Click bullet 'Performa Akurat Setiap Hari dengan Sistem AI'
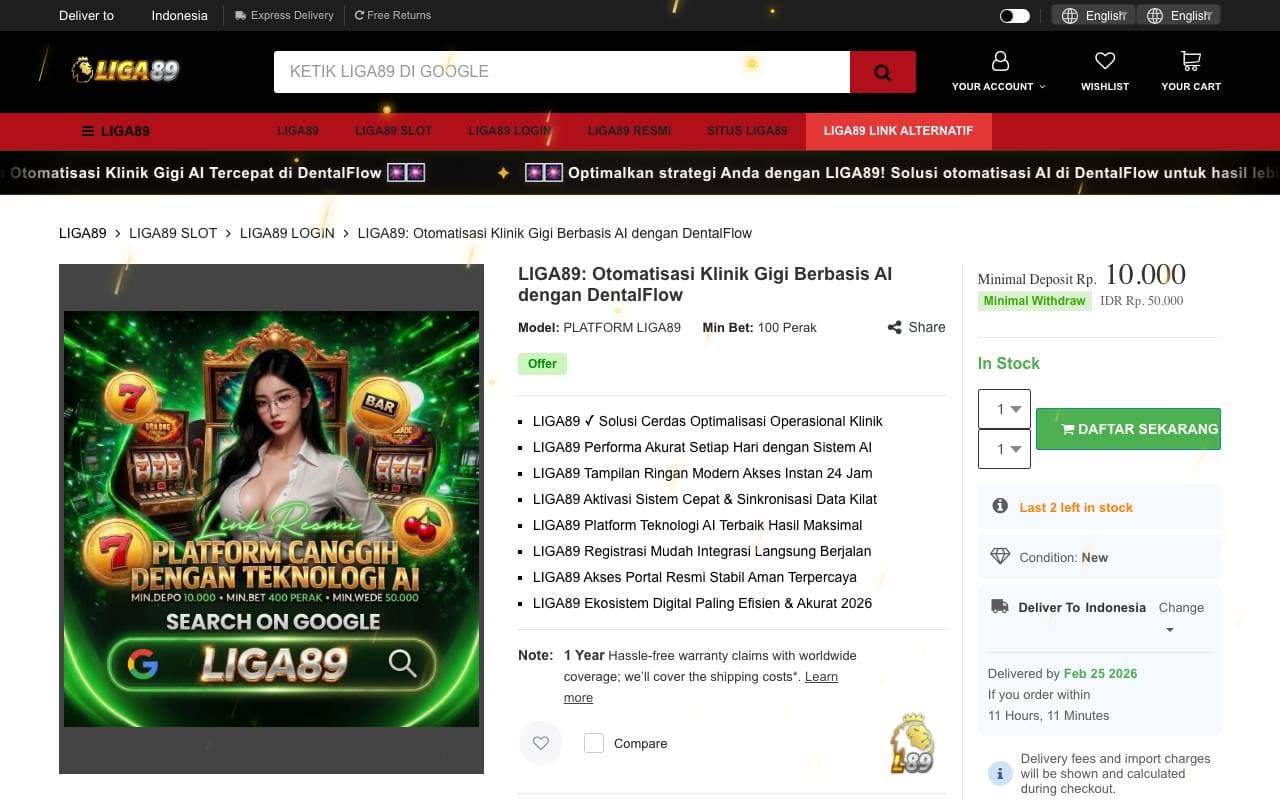The width and height of the screenshot is (1280, 800). pos(702,447)
